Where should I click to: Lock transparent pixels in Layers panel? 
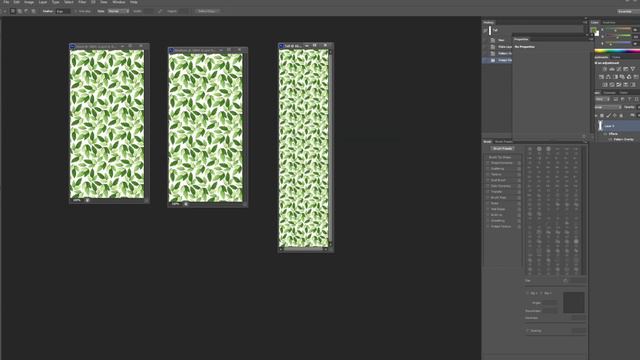(x=602, y=116)
